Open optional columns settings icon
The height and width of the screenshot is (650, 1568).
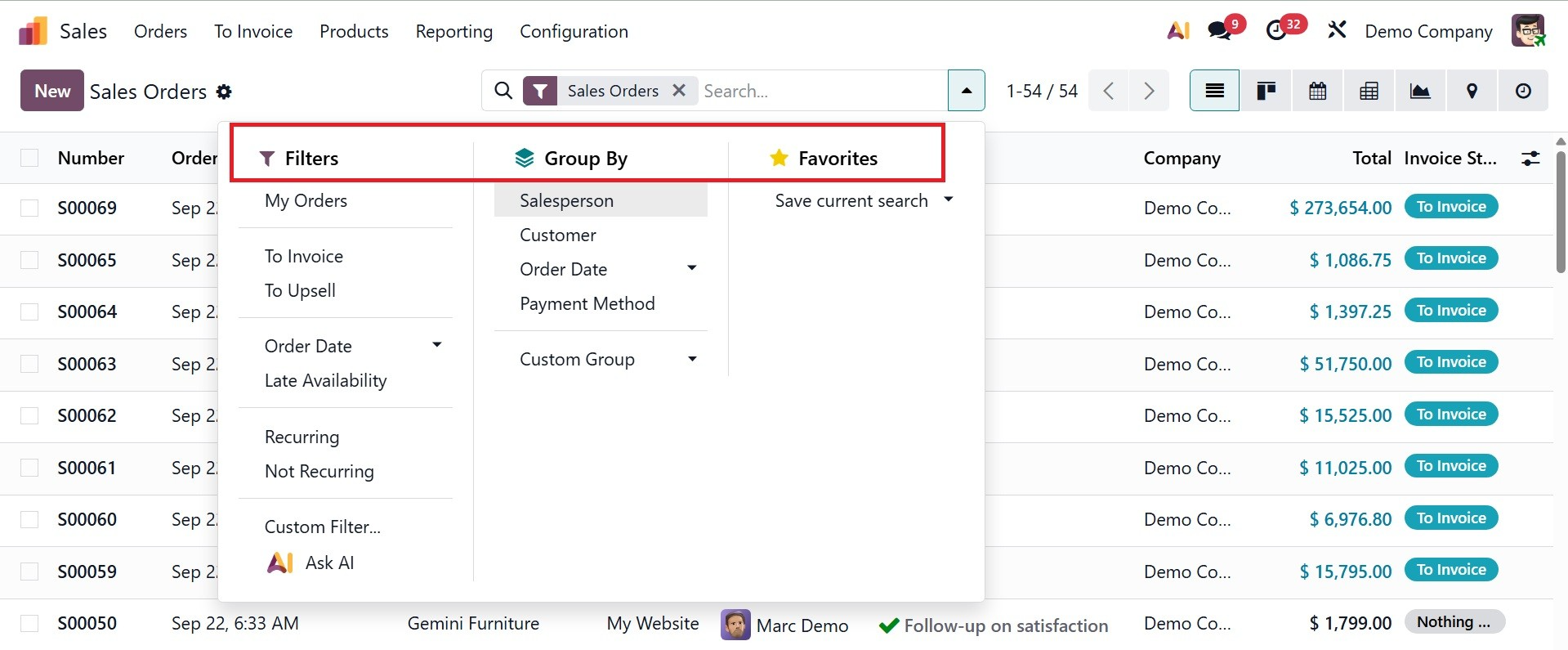coord(1530,159)
